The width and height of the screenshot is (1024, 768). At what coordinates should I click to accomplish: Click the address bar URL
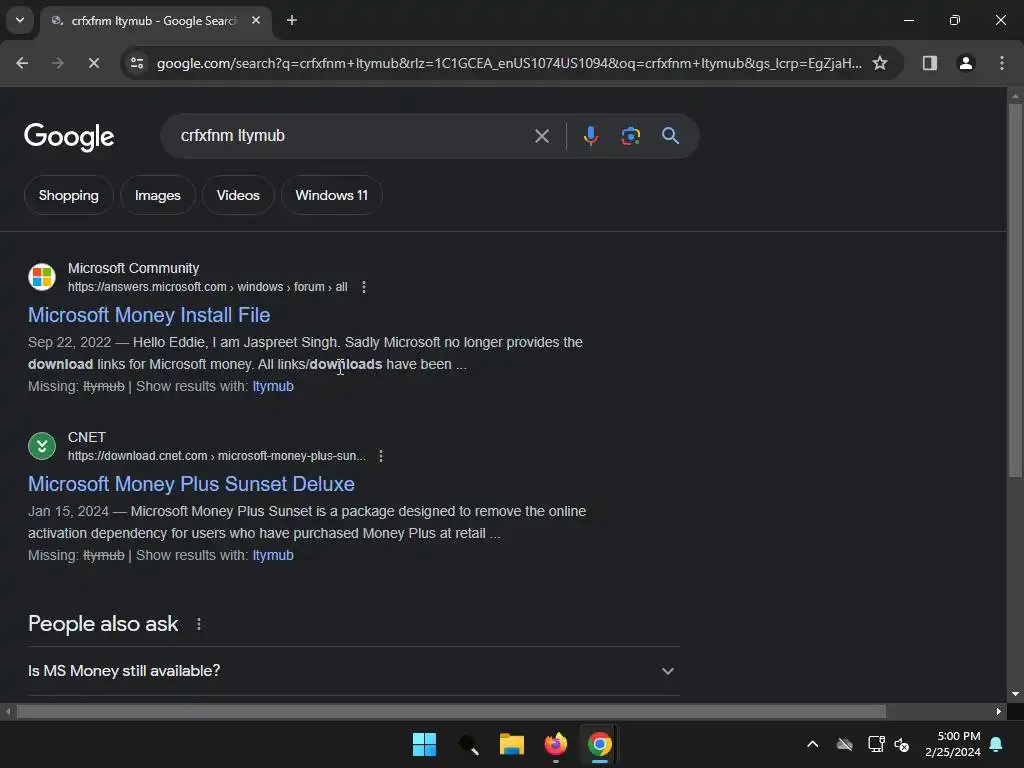(509, 63)
